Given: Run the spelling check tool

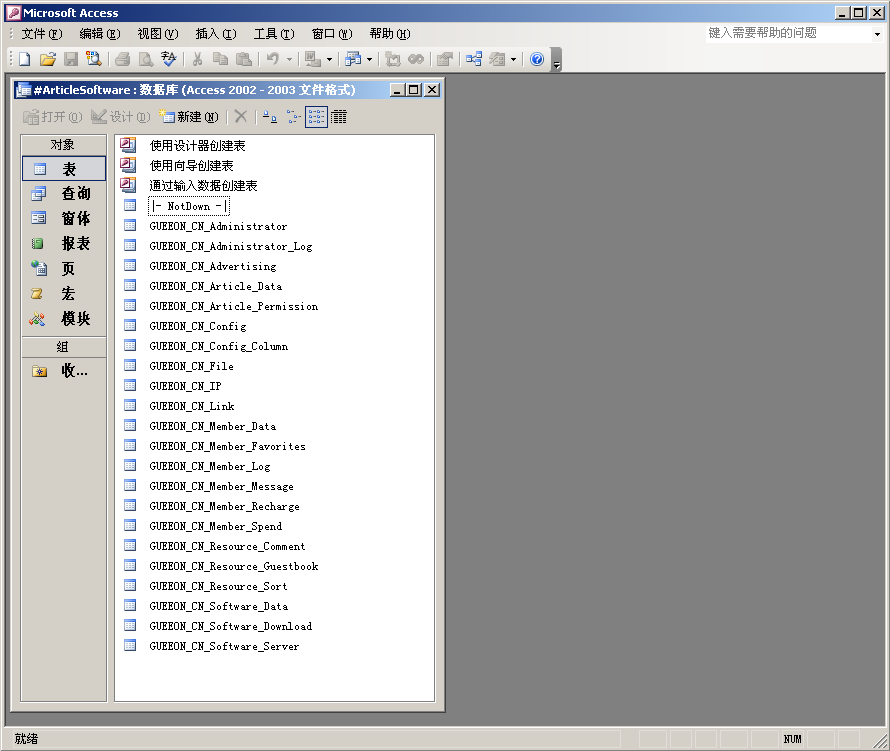Looking at the screenshot, I should (168, 60).
